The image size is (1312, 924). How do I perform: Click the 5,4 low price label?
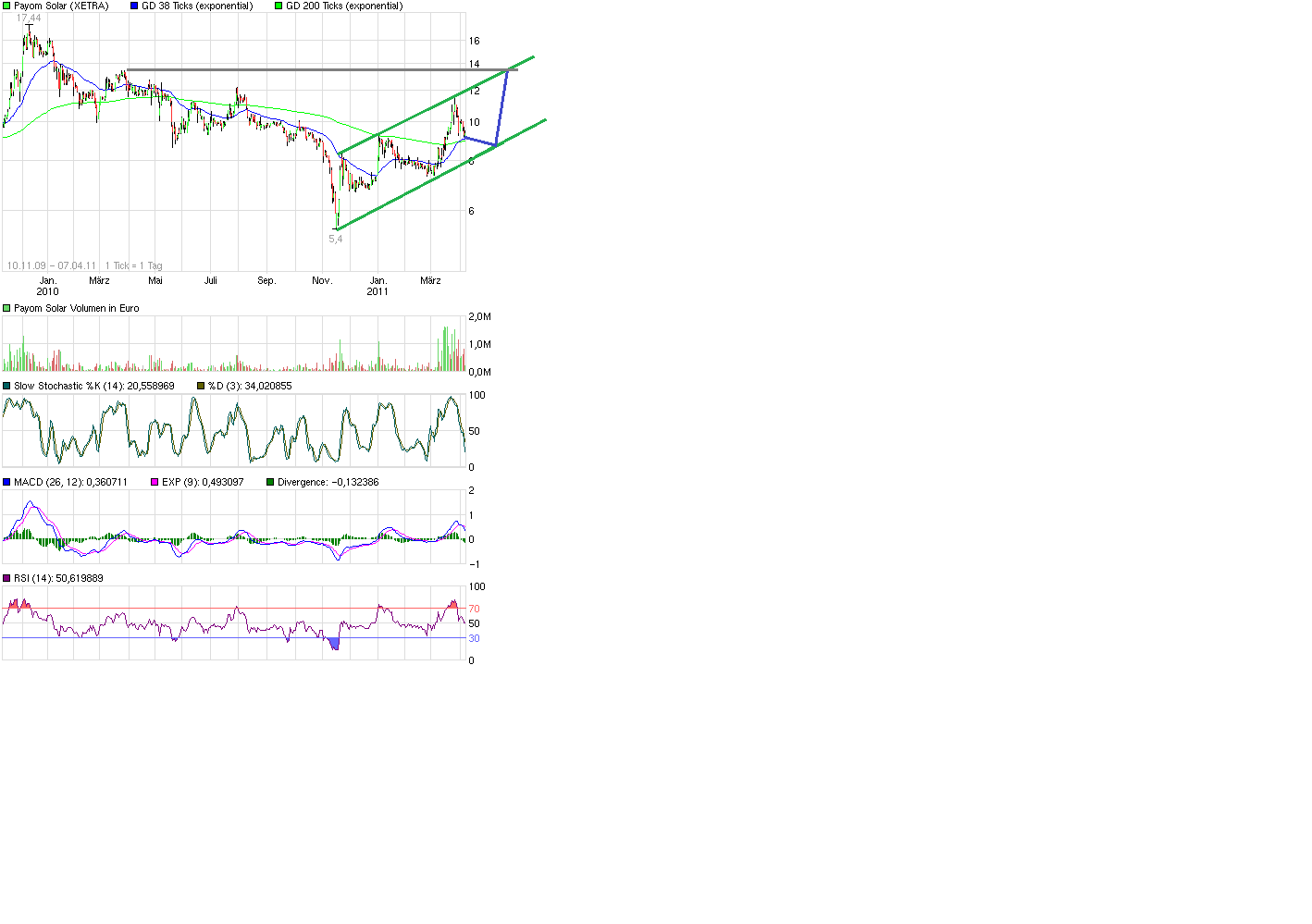click(x=335, y=239)
